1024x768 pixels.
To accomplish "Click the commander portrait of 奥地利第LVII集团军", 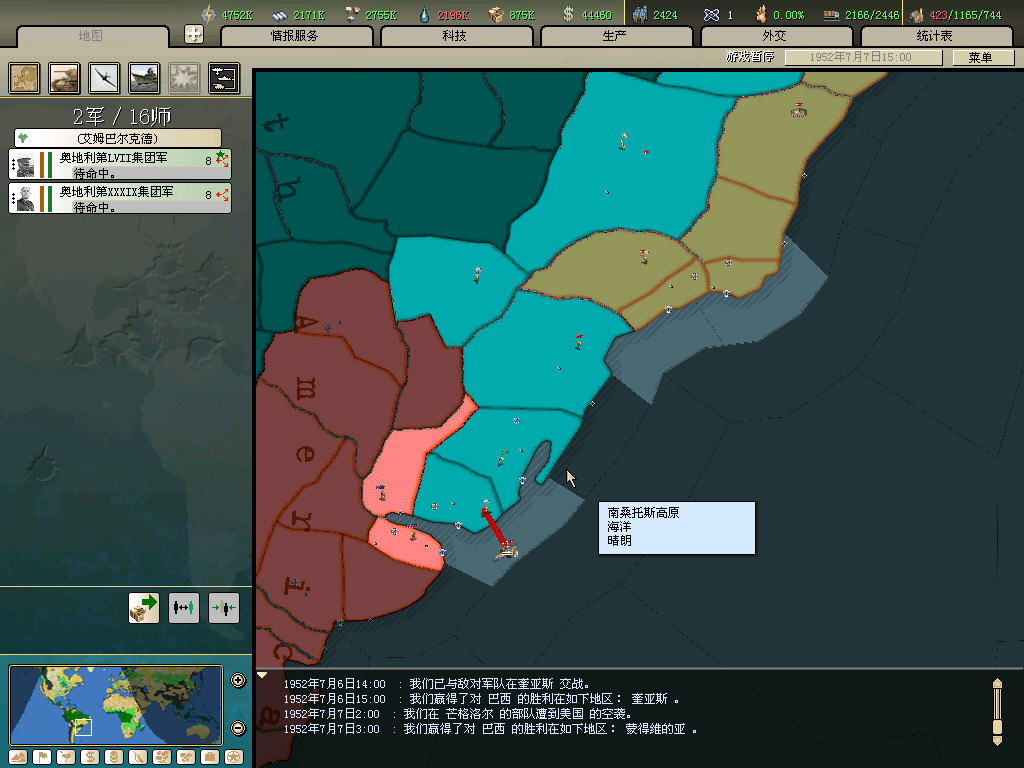I will 25,165.
